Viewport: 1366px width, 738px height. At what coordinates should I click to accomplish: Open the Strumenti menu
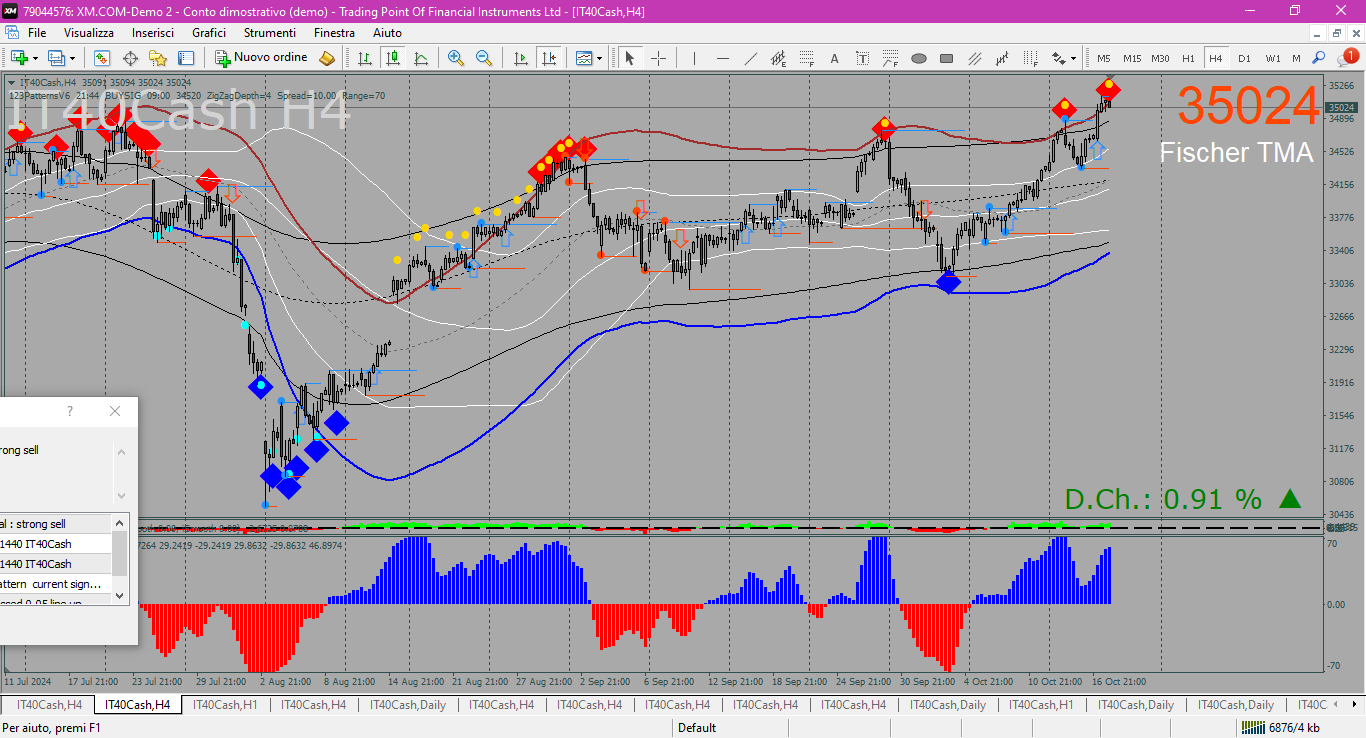tap(269, 33)
